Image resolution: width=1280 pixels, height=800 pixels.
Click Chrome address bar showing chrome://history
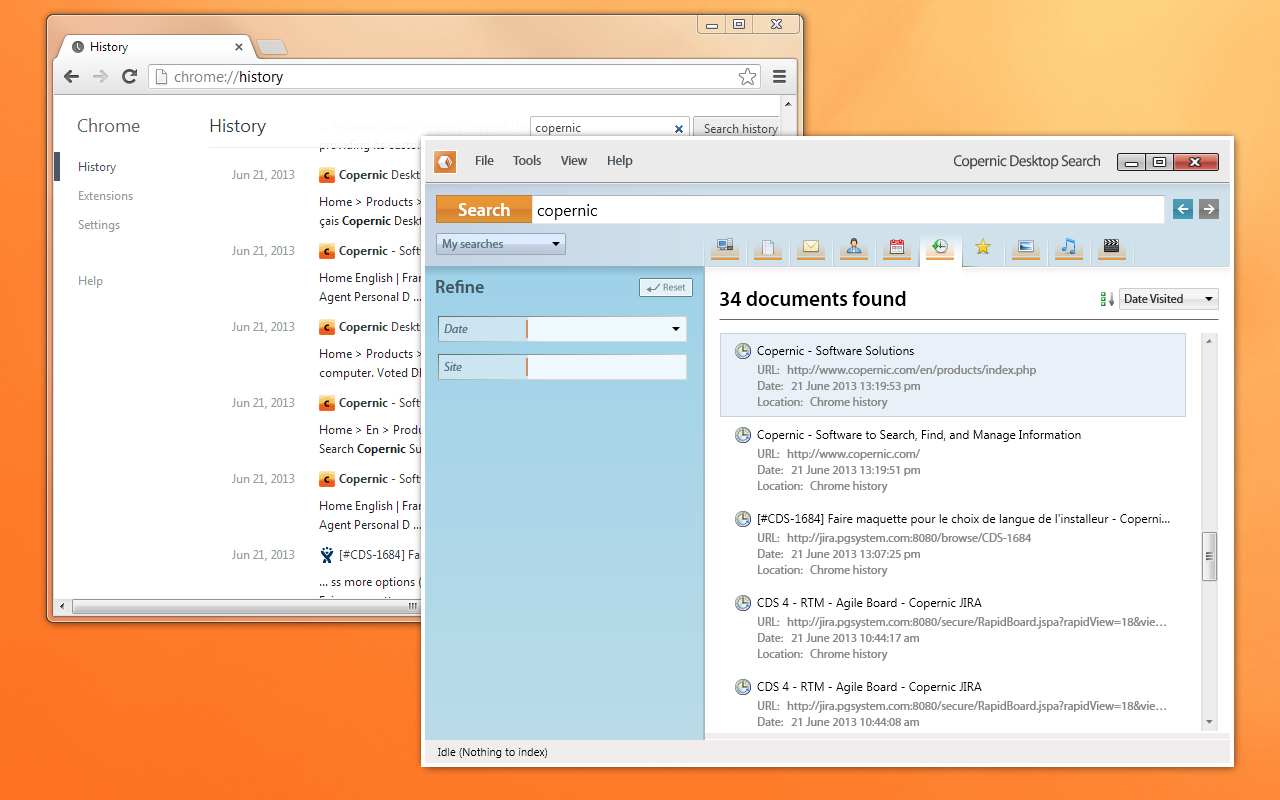pos(455,77)
